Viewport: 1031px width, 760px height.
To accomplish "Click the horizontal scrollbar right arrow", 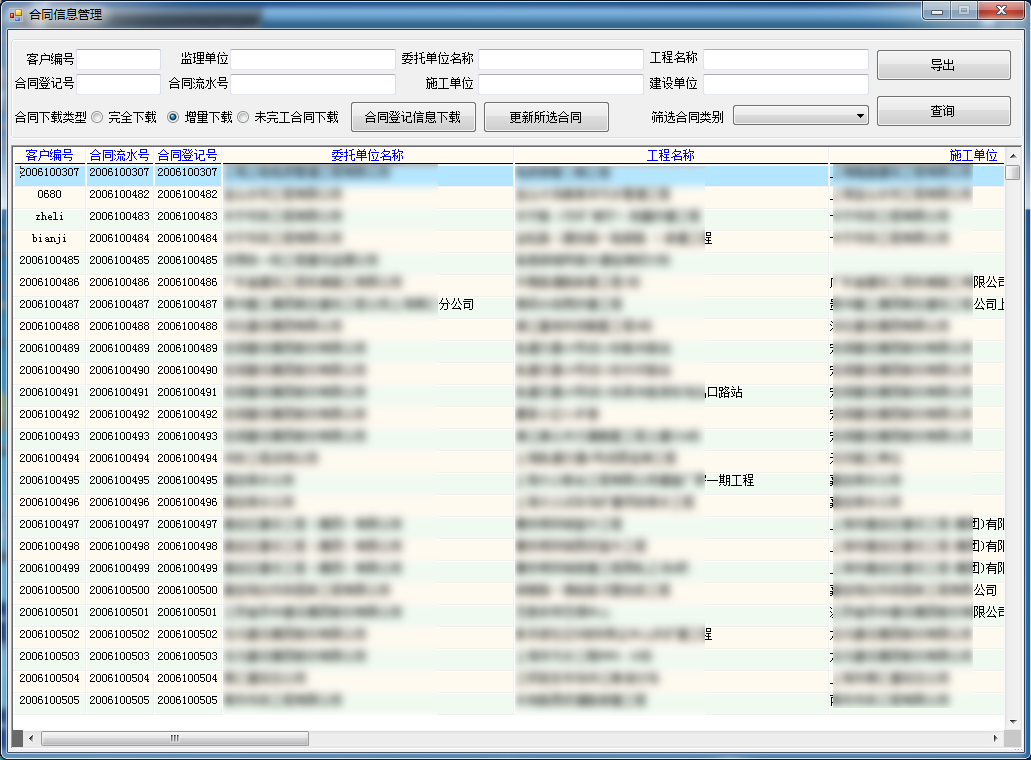I will click(994, 738).
